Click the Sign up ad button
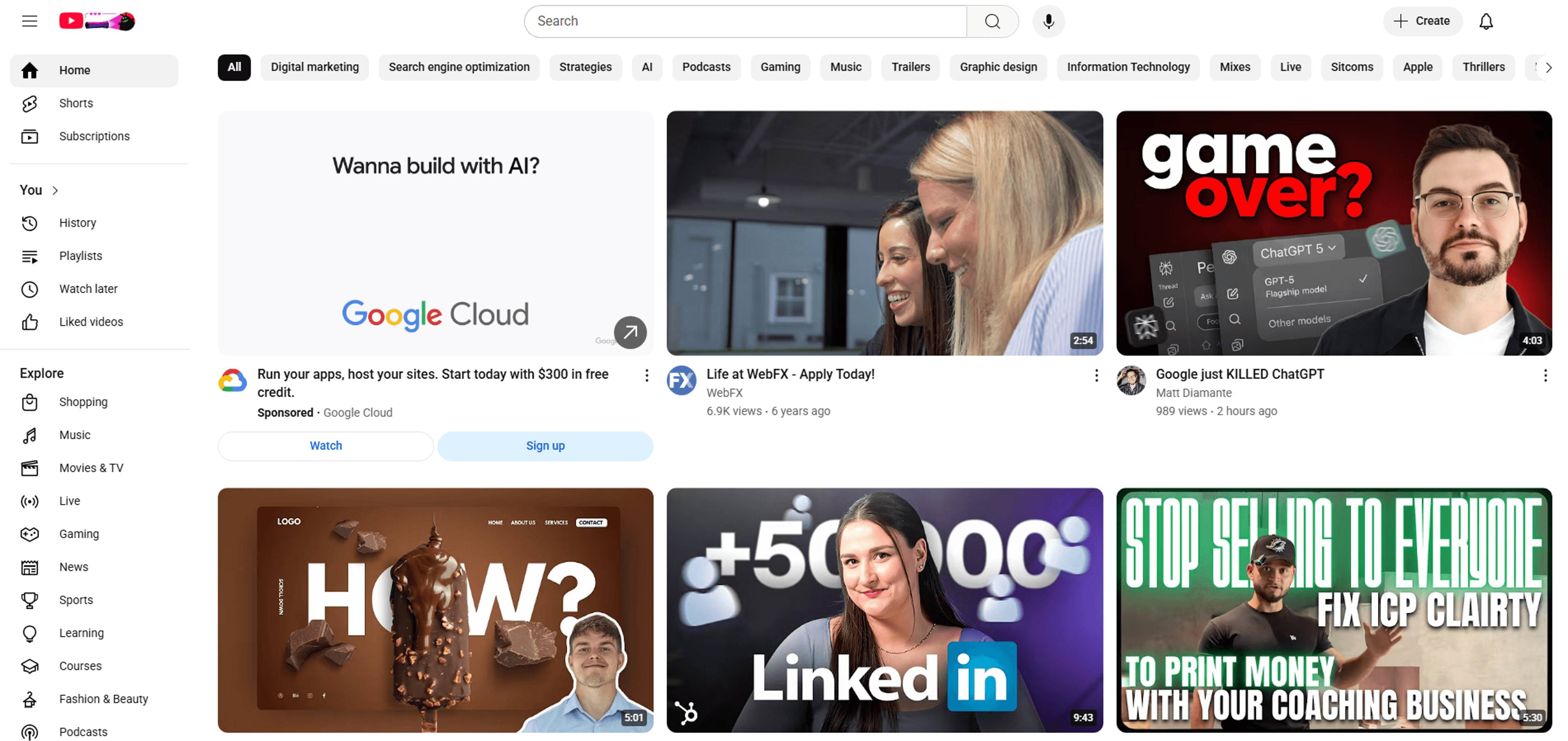This screenshot has height=741, width=1568. 545,446
